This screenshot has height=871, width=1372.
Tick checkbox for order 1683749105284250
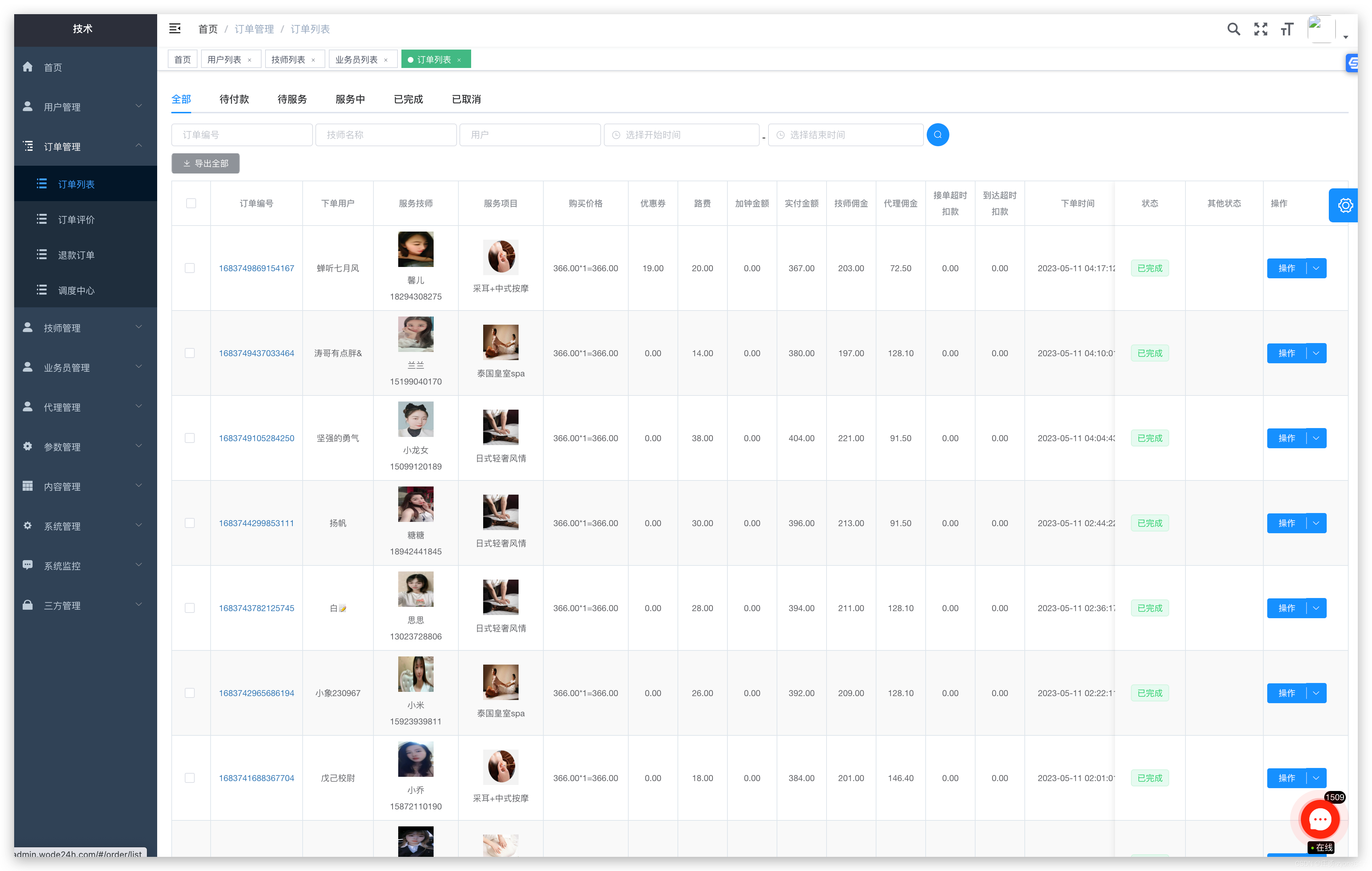point(190,438)
